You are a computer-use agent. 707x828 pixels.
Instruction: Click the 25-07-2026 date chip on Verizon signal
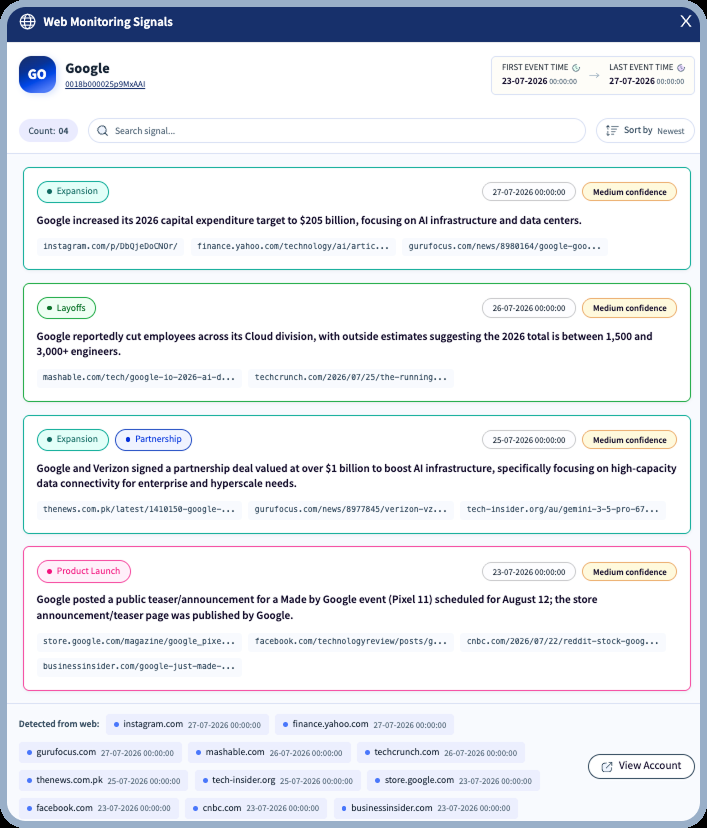(x=529, y=440)
